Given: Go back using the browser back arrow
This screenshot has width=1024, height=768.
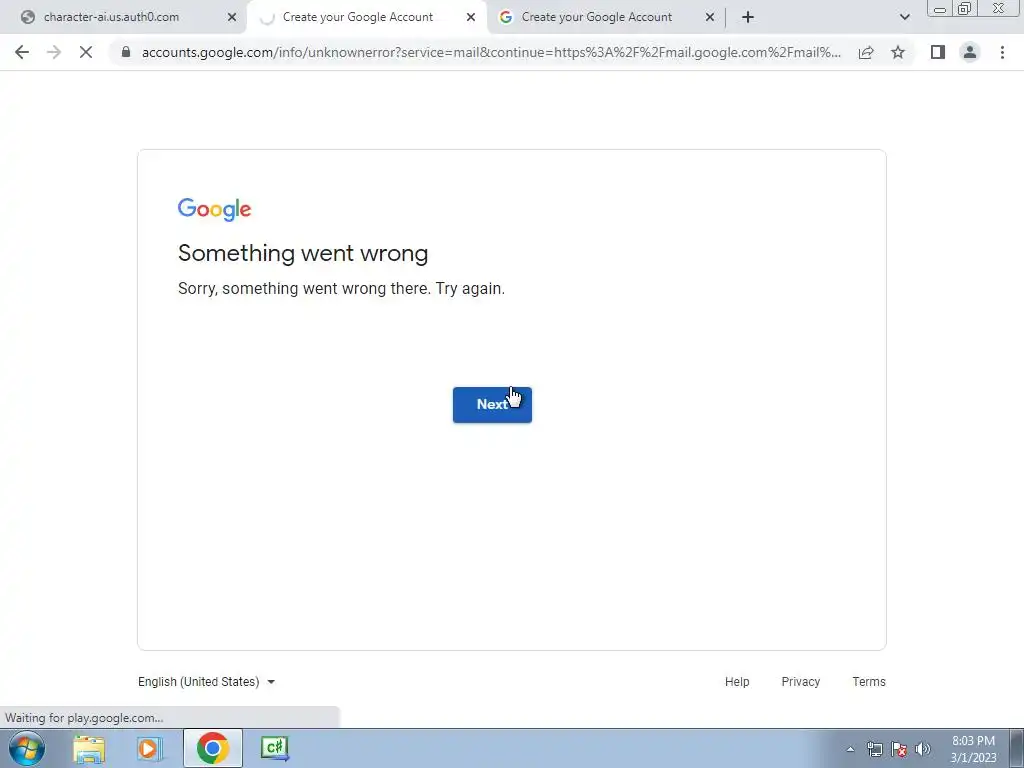Looking at the screenshot, I should 22,52.
